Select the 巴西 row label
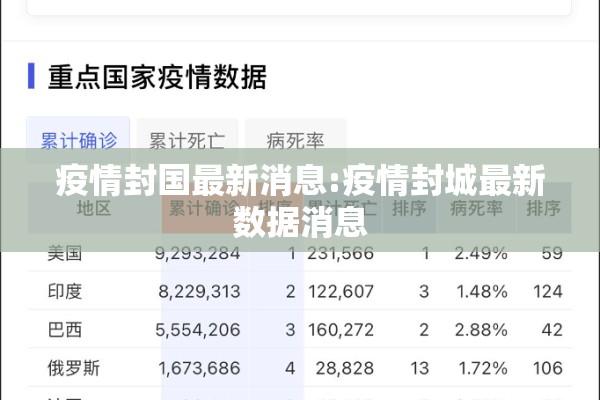The image size is (600, 400). click(65, 330)
